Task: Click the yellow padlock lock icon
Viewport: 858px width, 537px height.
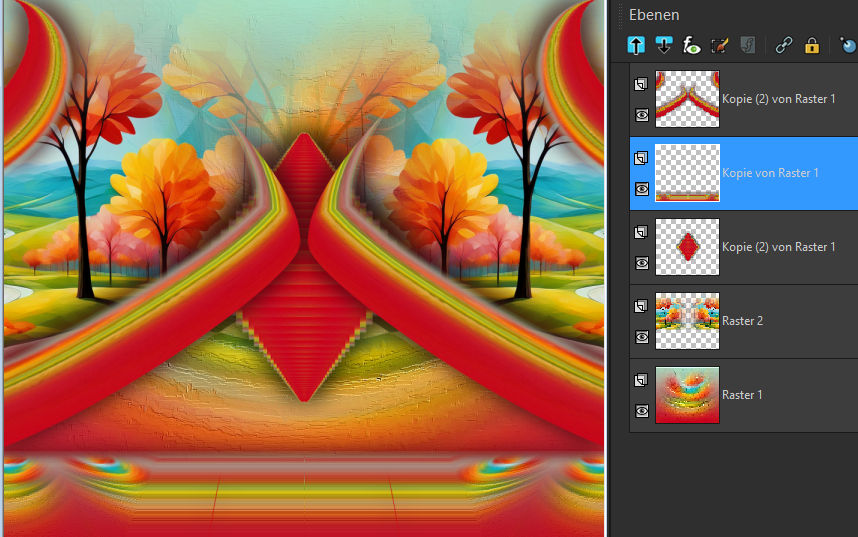Action: [x=812, y=45]
